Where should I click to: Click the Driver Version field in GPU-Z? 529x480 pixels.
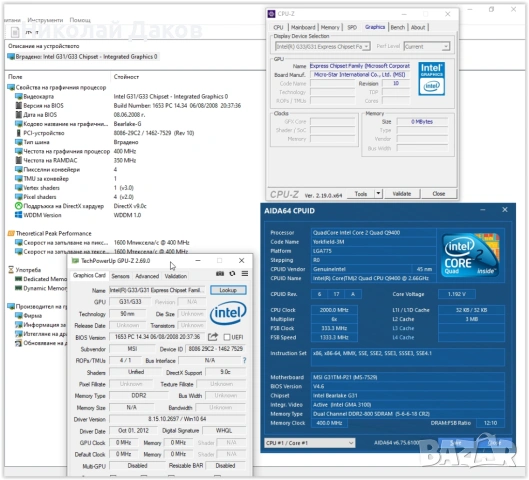[x=177, y=419]
